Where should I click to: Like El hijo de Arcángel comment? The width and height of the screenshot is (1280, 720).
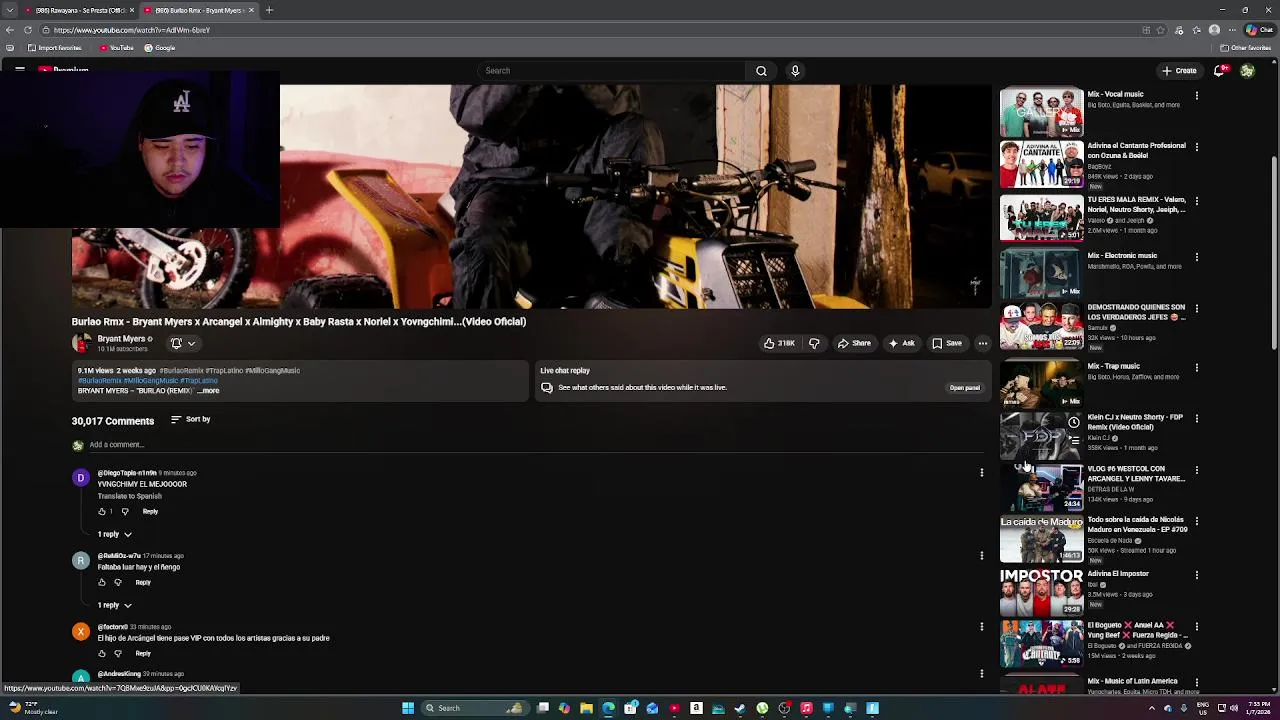click(101, 654)
